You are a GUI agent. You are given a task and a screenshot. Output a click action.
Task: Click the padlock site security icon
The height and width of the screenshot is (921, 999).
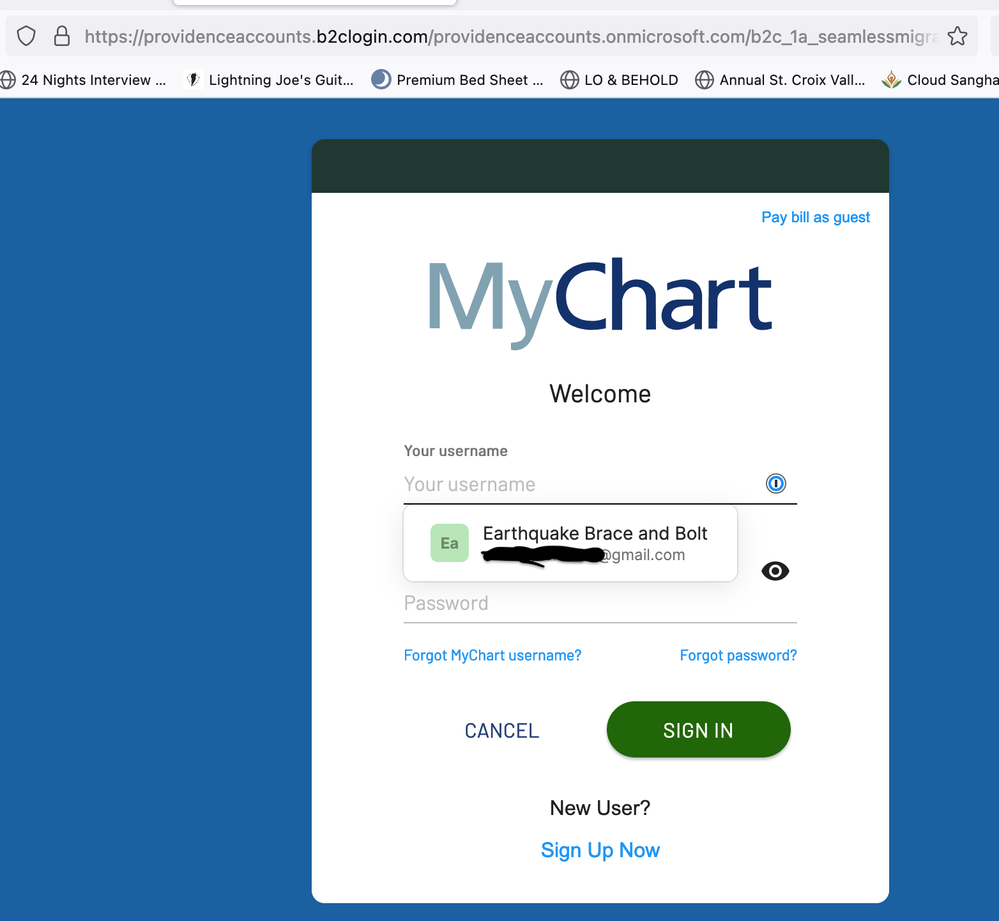(x=62, y=37)
